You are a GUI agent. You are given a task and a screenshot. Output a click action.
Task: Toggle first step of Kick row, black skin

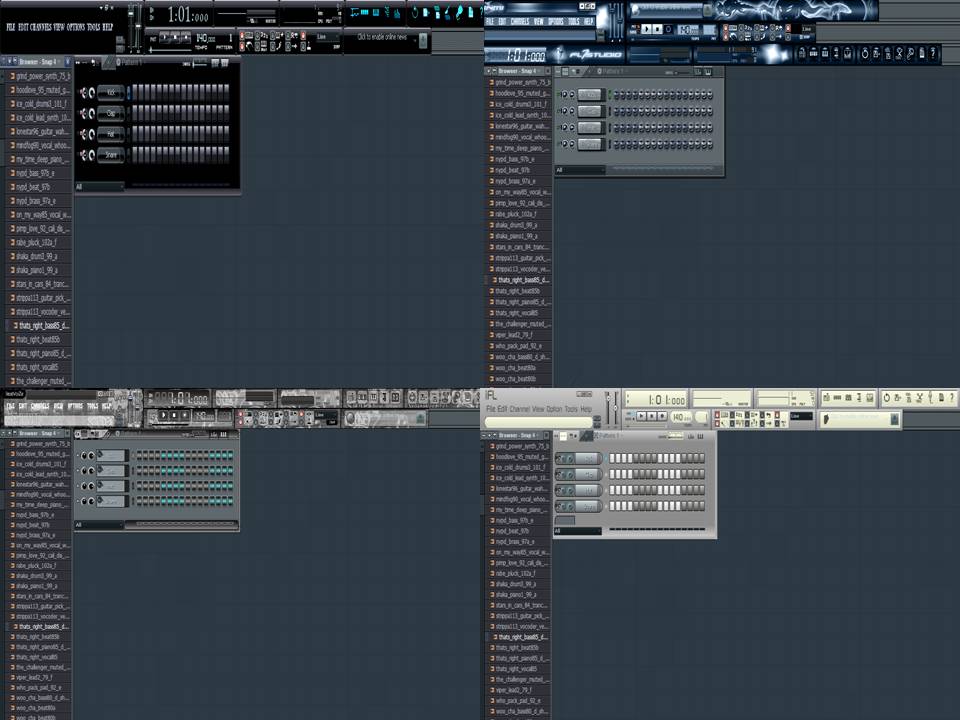point(137,92)
